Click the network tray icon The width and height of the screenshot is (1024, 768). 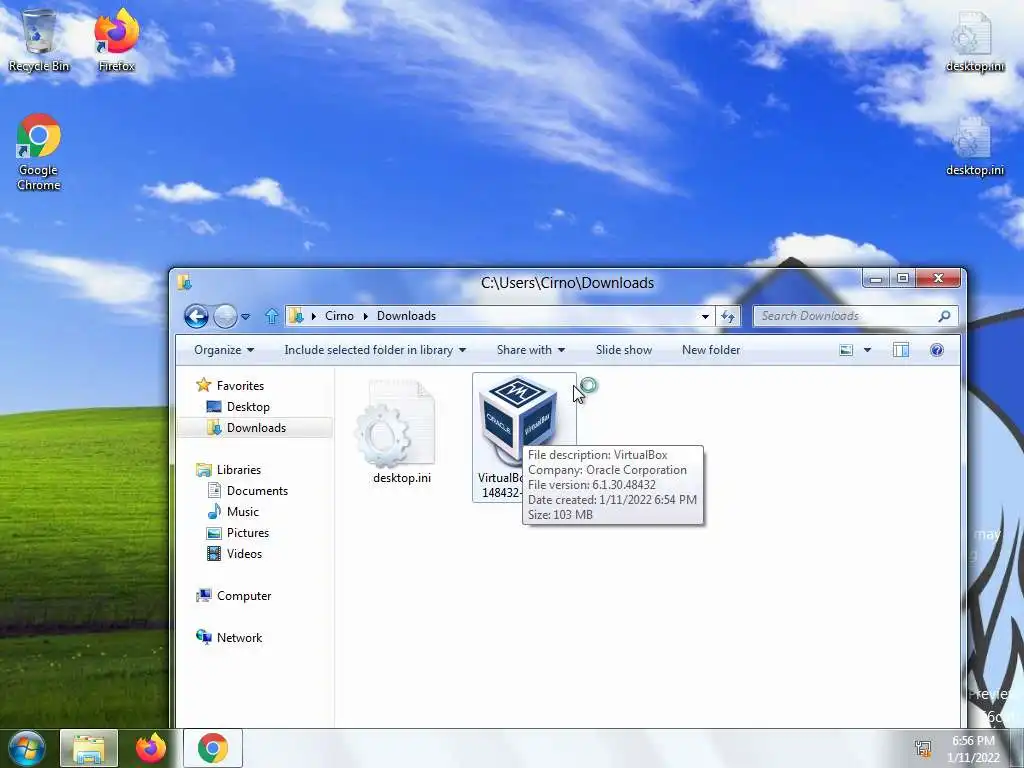pos(923,749)
